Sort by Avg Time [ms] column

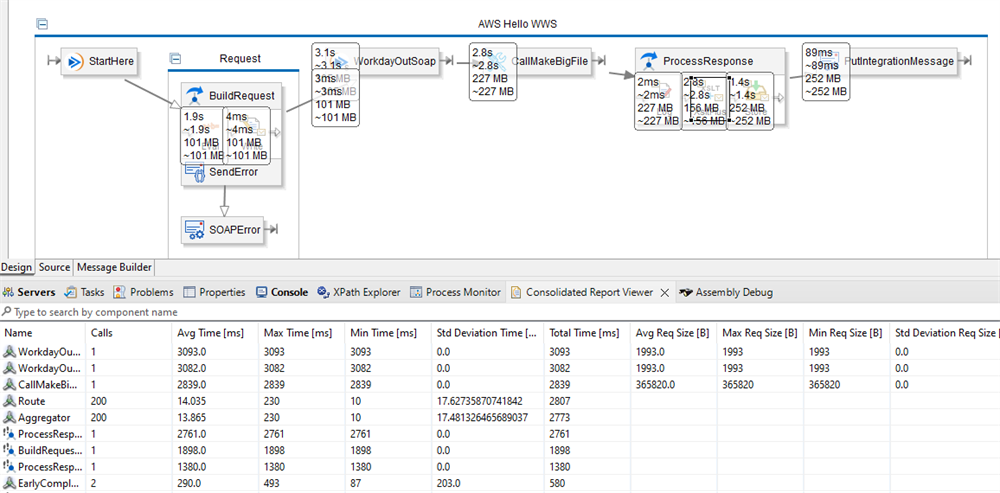coord(215,333)
